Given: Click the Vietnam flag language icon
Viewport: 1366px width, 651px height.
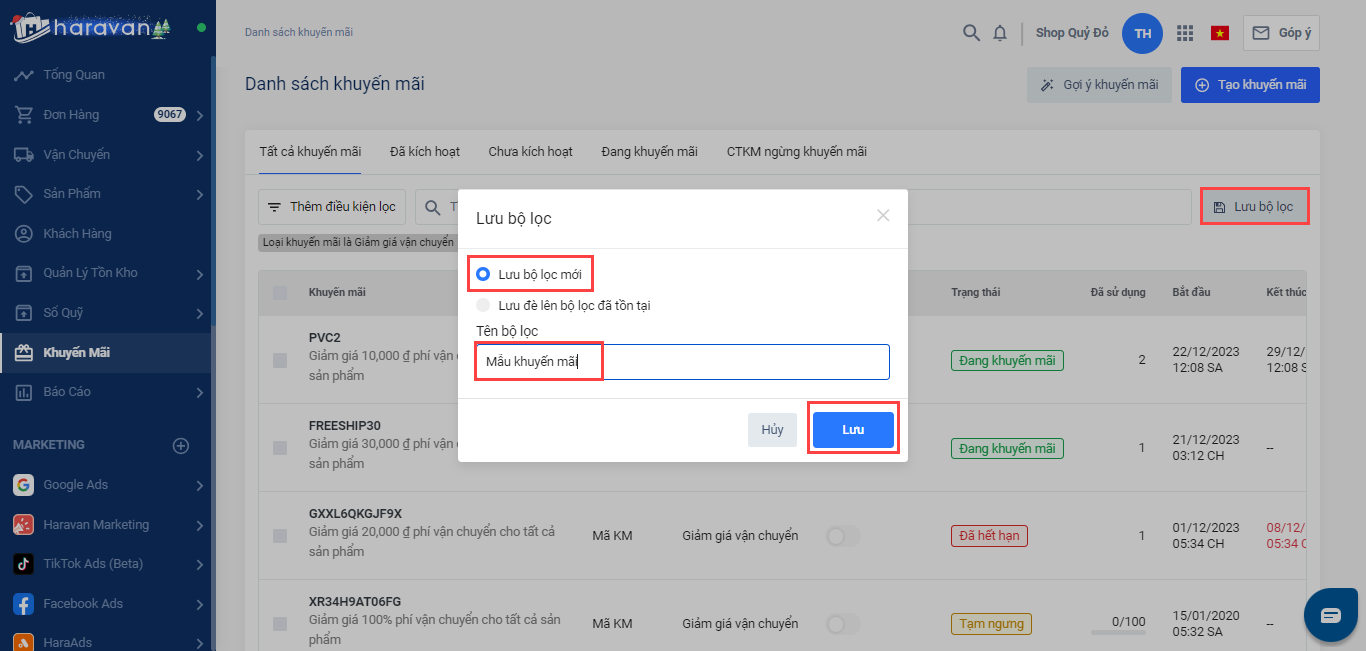Looking at the screenshot, I should [x=1220, y=33].
